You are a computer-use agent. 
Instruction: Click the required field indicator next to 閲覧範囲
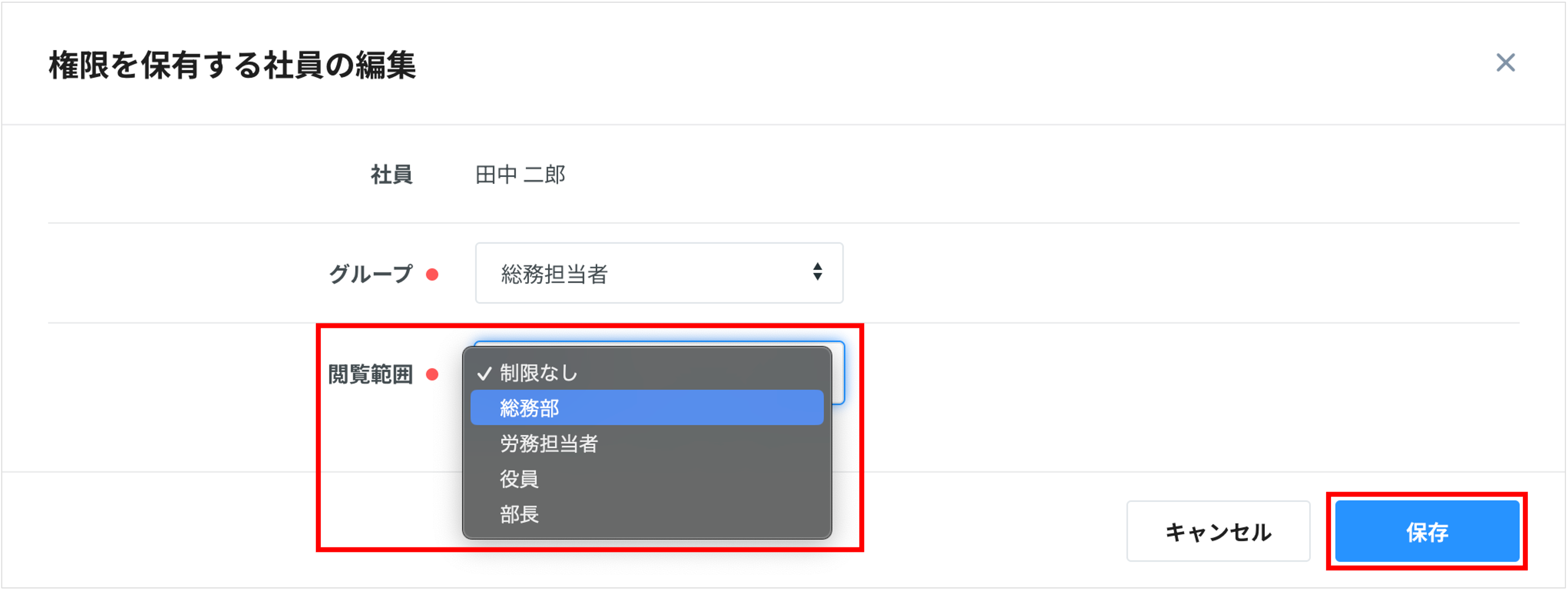tap(432, 375)
